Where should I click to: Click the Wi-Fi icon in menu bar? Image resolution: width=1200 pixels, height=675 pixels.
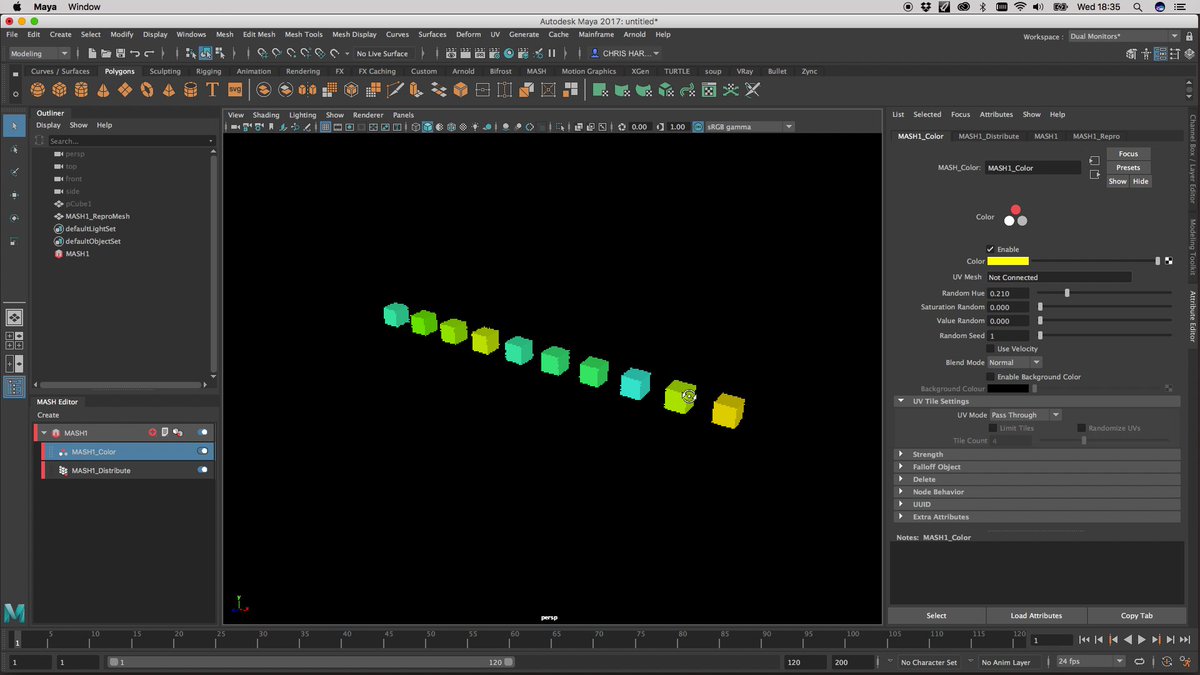tap(1019, 6)
